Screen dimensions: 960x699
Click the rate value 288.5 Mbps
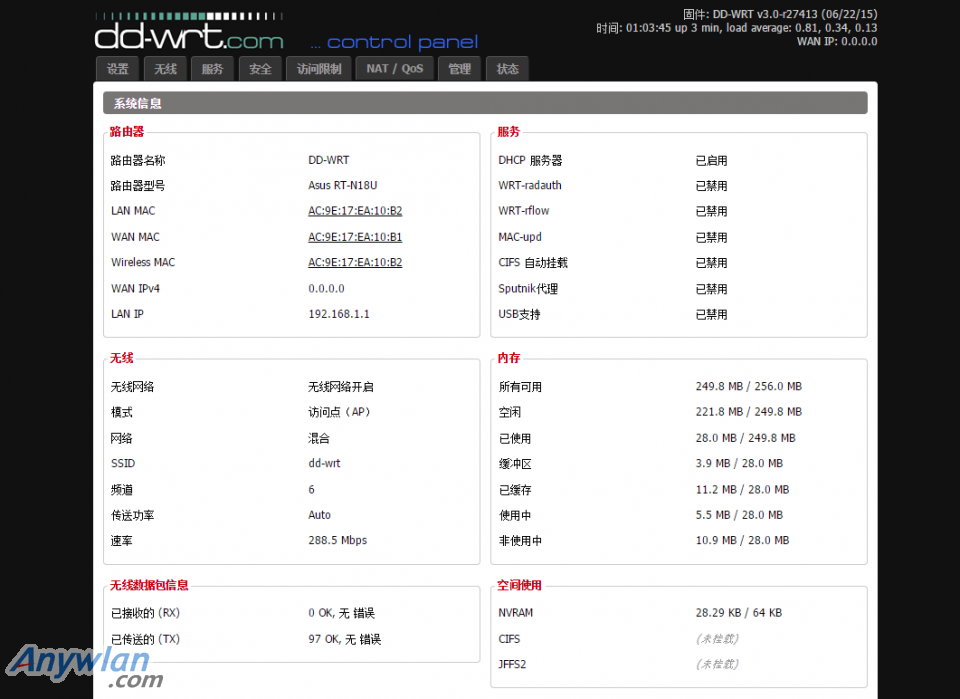(337, 540)
